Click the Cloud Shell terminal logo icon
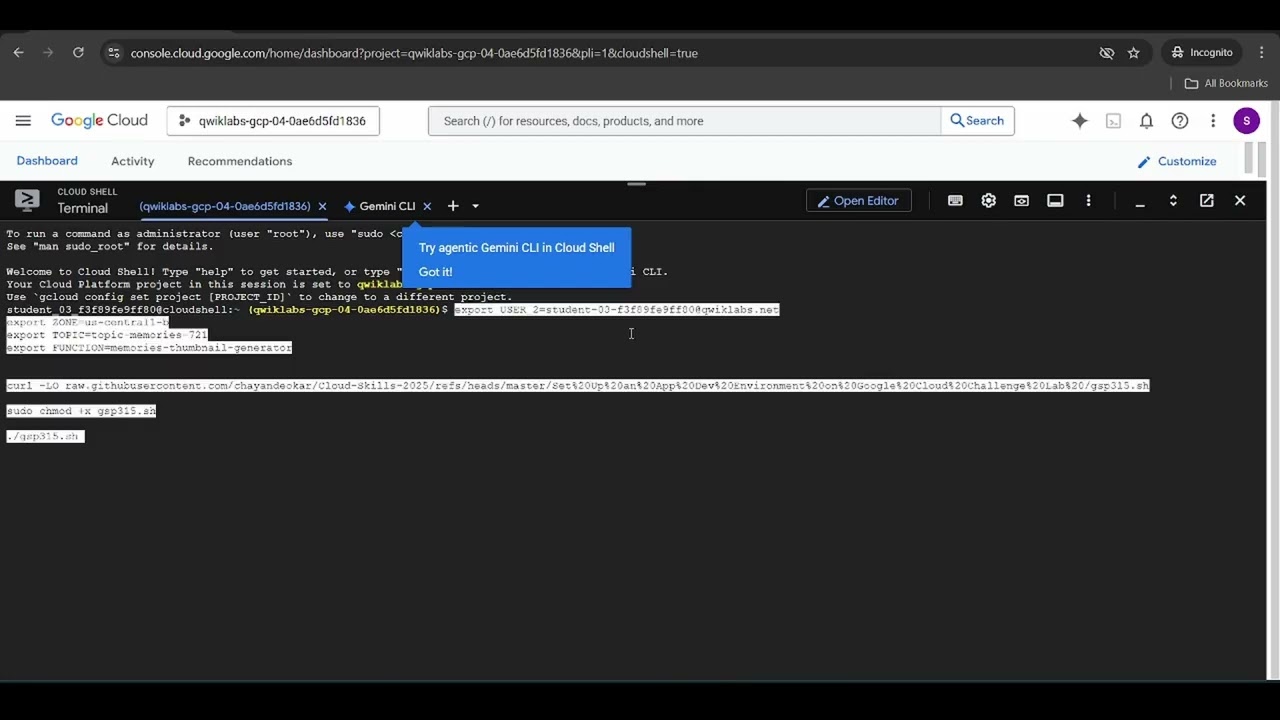 coord(27,200)
